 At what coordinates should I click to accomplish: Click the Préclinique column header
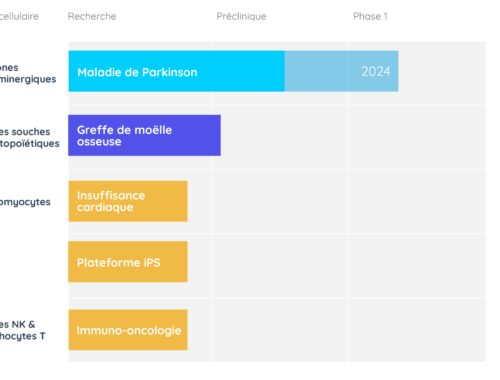(x=241, y=16)
